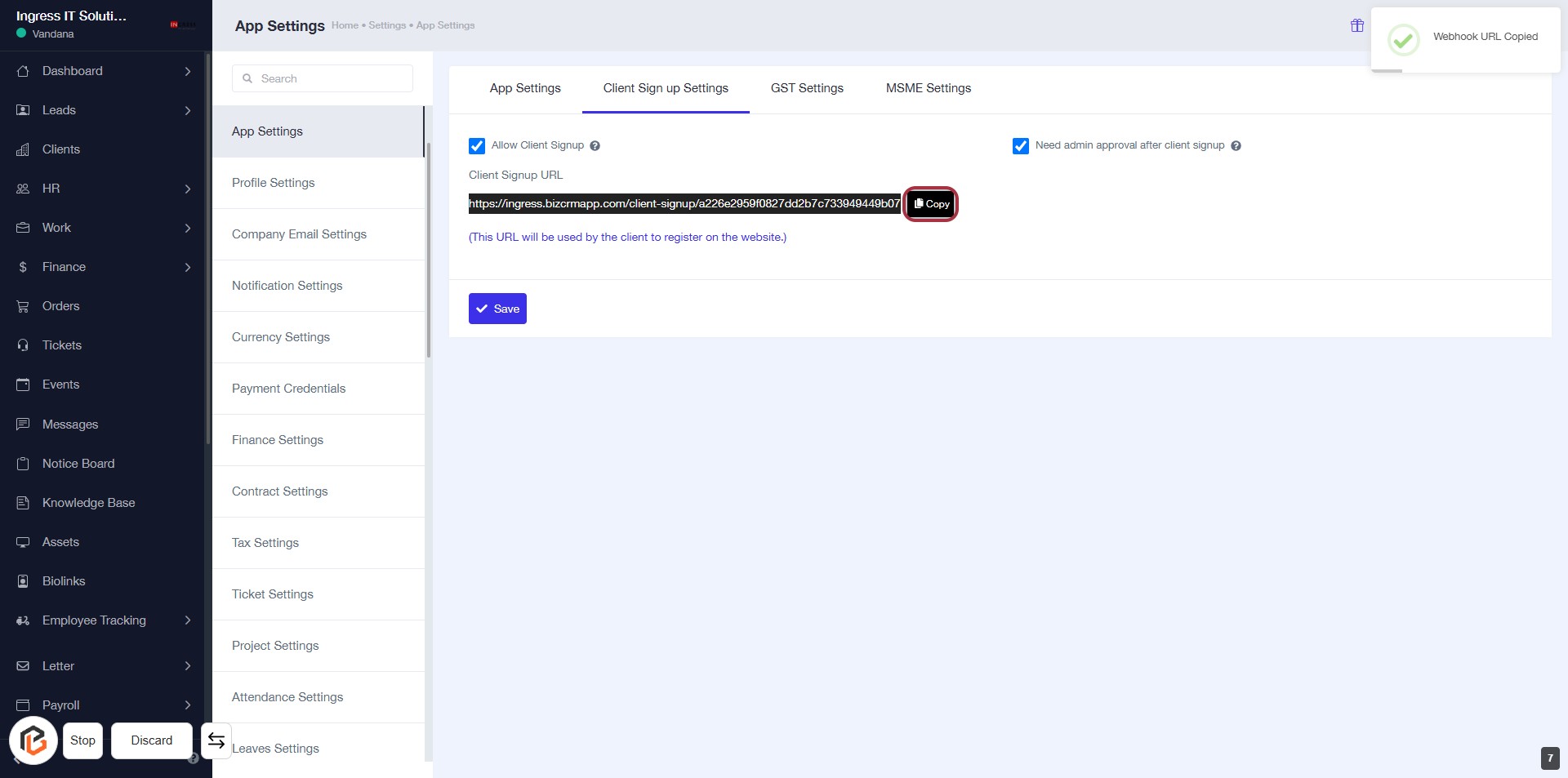Copy the client signup URL

click(931, 204)
